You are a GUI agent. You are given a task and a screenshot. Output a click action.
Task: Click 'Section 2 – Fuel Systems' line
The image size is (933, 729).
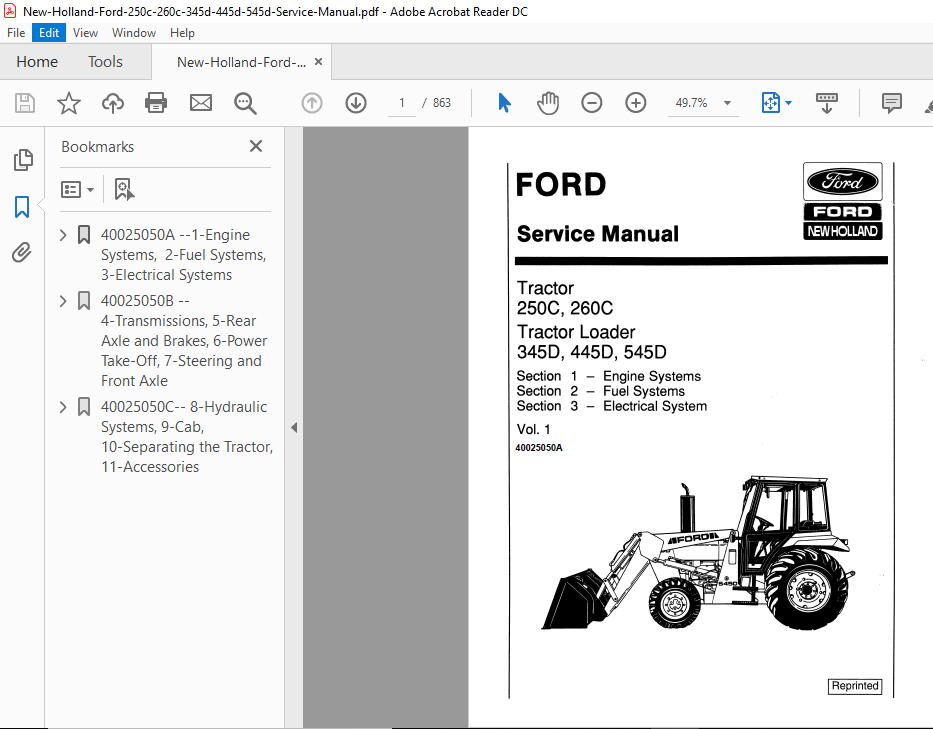(x=600, y=391)
